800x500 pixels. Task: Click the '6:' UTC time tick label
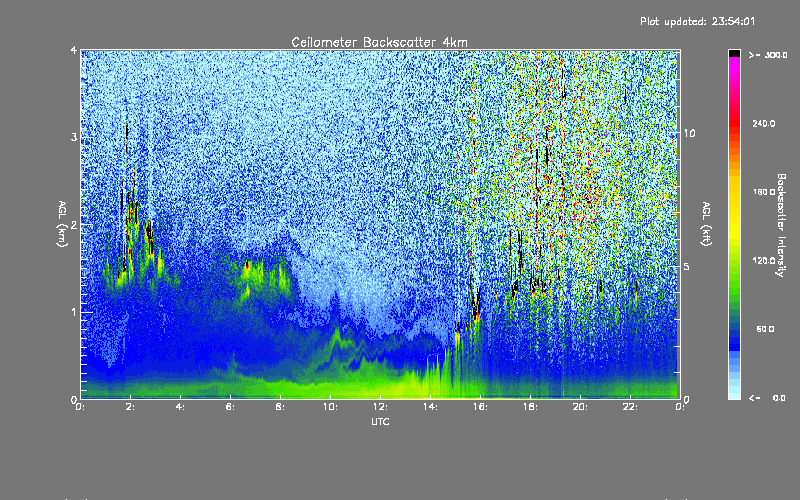230,407
